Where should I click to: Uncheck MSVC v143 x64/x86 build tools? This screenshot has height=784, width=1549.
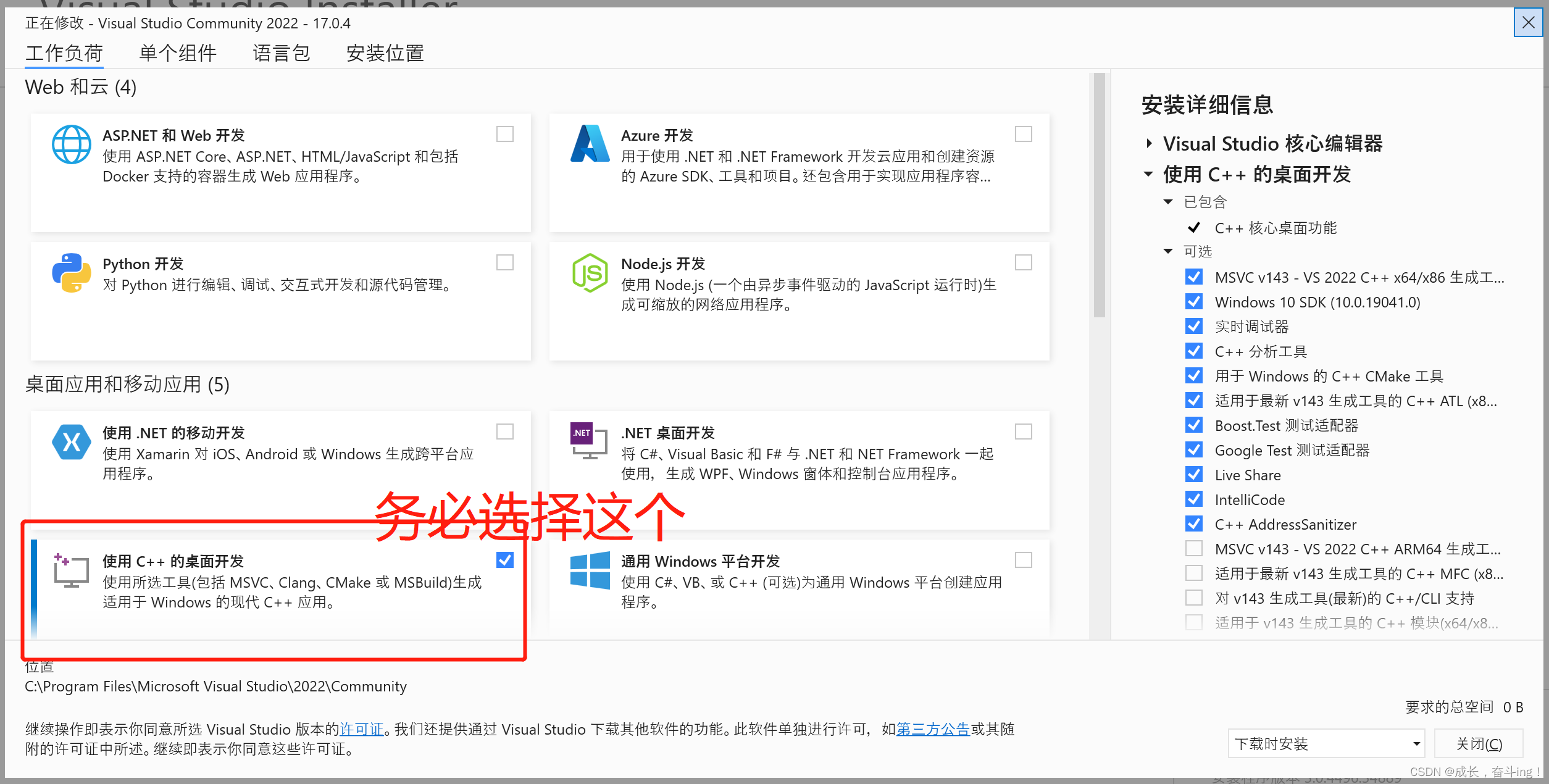click(x=1194, y=277)
